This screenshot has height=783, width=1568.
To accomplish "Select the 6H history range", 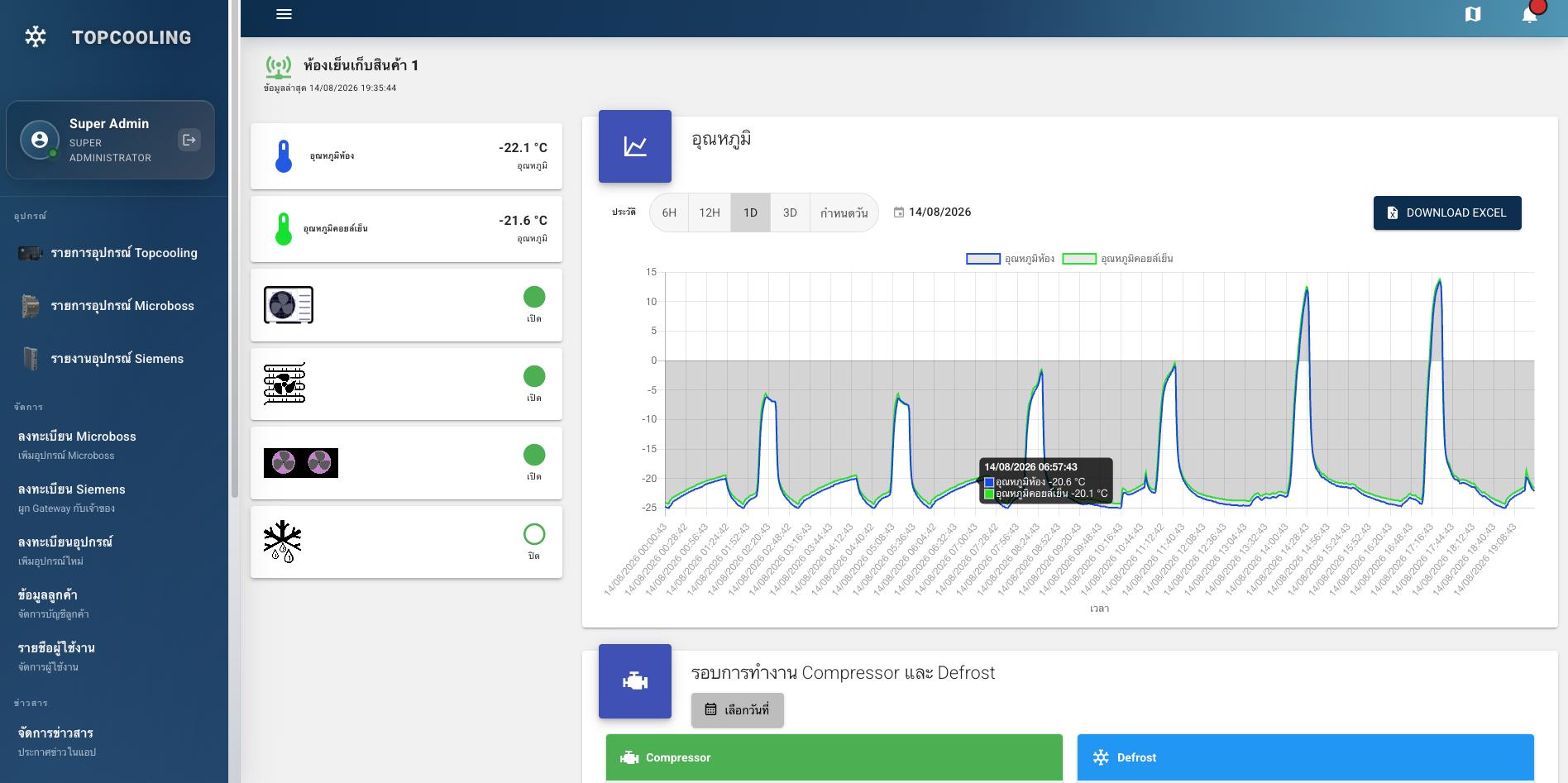I will [669, 212].
